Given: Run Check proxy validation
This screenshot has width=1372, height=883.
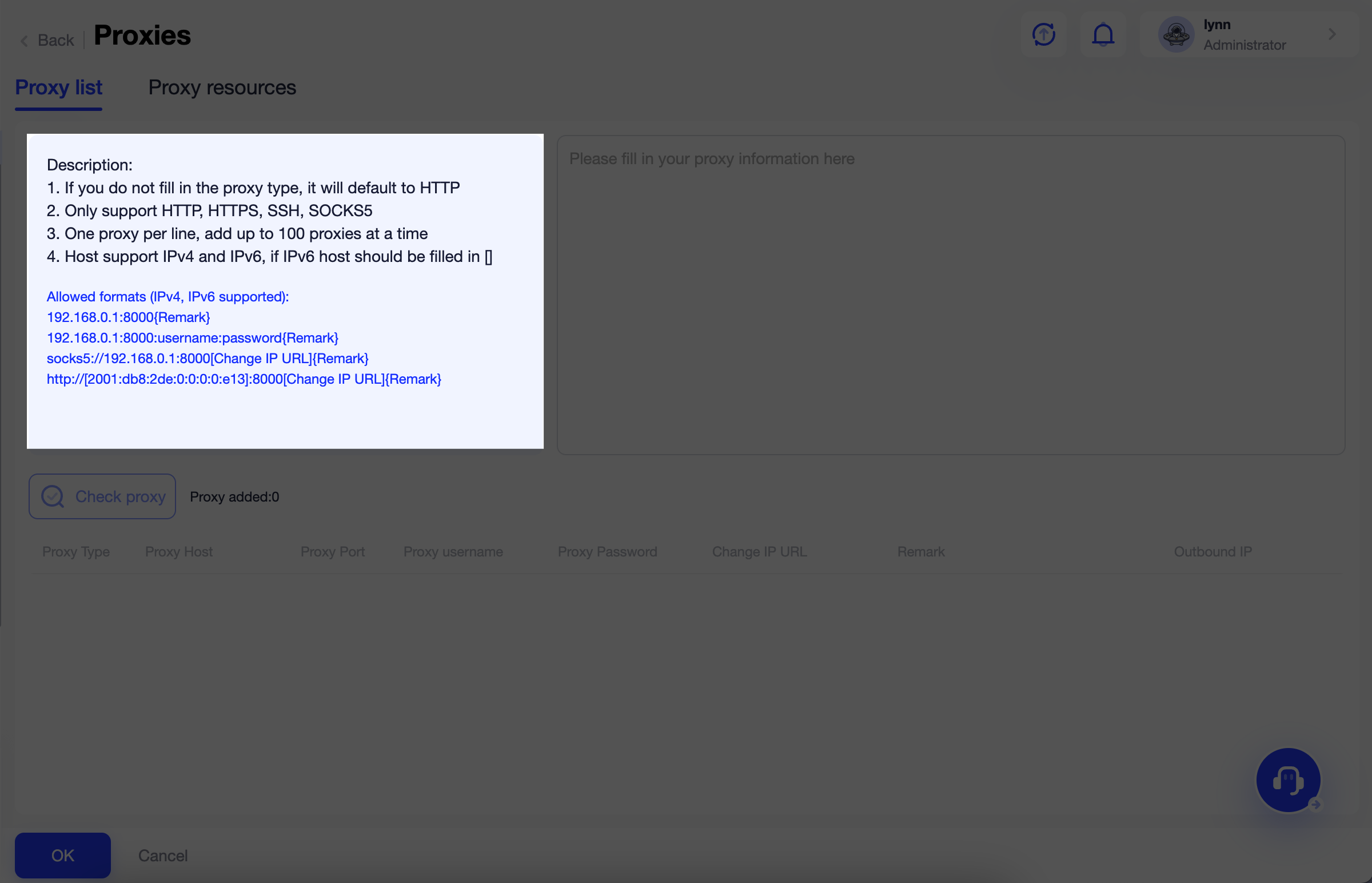Looking at the screenshot, I should tap(102, 496).
